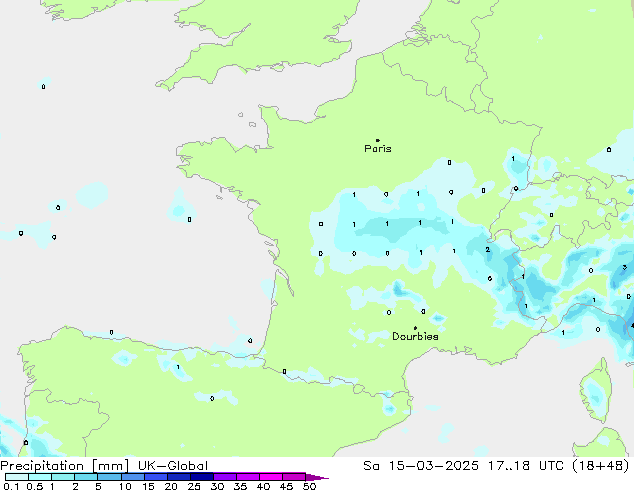Click the precipitation value 3 at the east edge
Image resolution: width=634 pixels, height=490 pixels.
click(625, 267)
